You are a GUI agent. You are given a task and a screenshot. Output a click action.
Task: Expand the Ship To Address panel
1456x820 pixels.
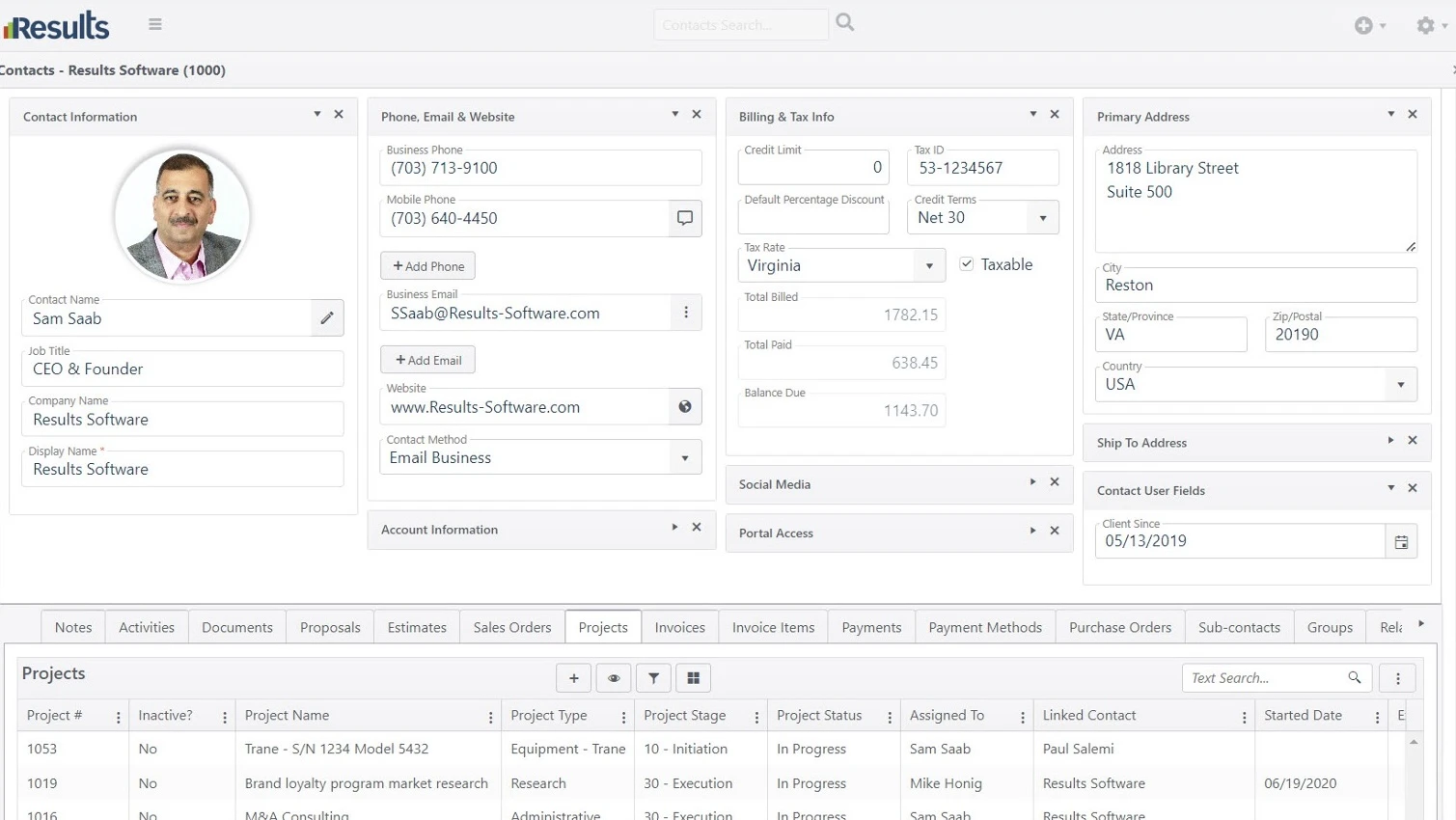click(x=1390, y=441)
